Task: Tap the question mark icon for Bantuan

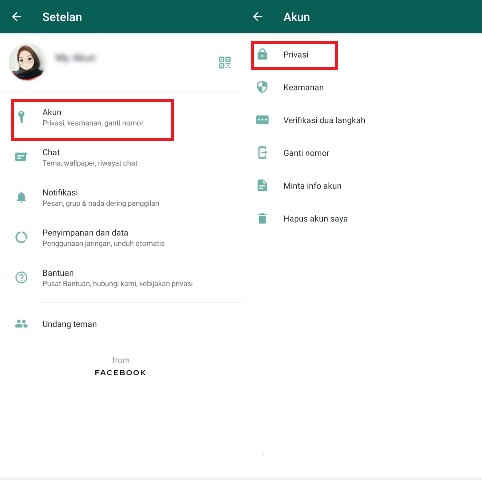Action: tap(21, 277)
